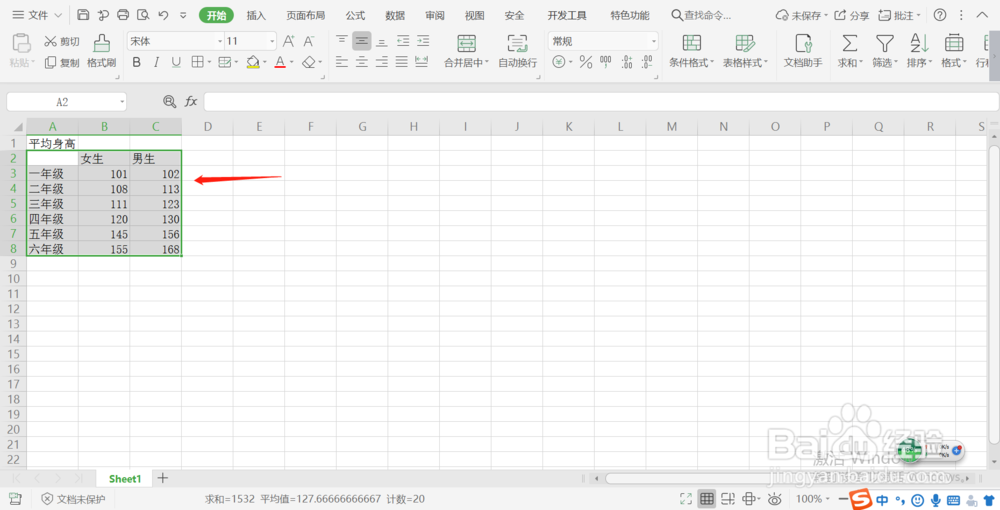
Task: Toggle 自动换行 wrap text
Action: [517, 51]
